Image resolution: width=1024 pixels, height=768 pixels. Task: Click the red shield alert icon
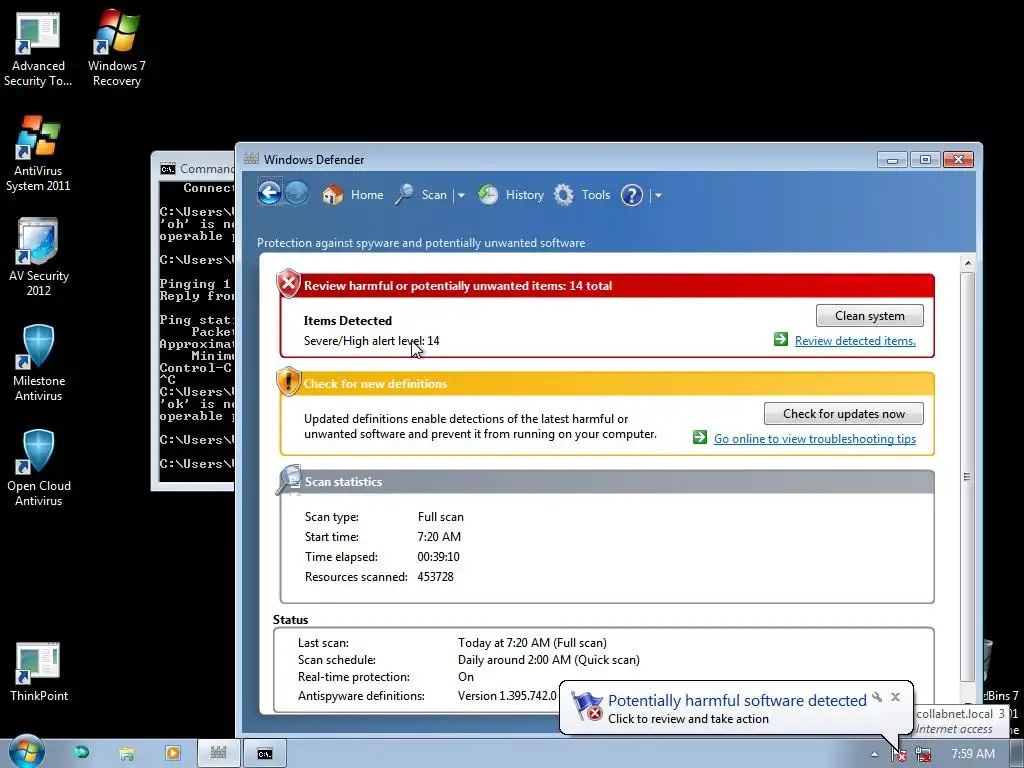(288, 284)
